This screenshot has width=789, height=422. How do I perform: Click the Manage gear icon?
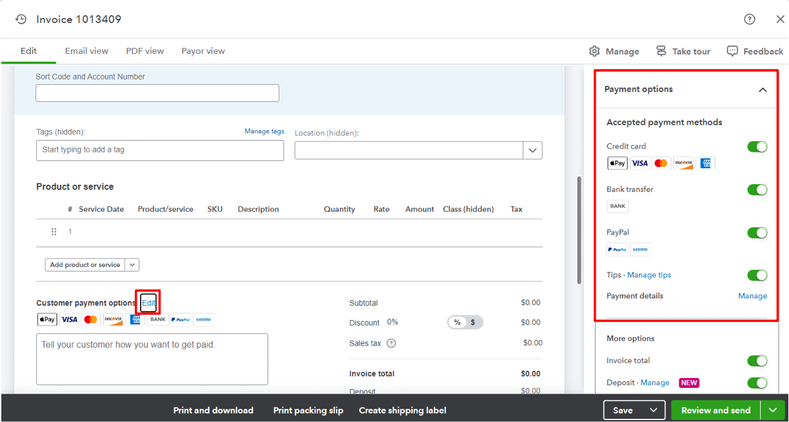594,51
